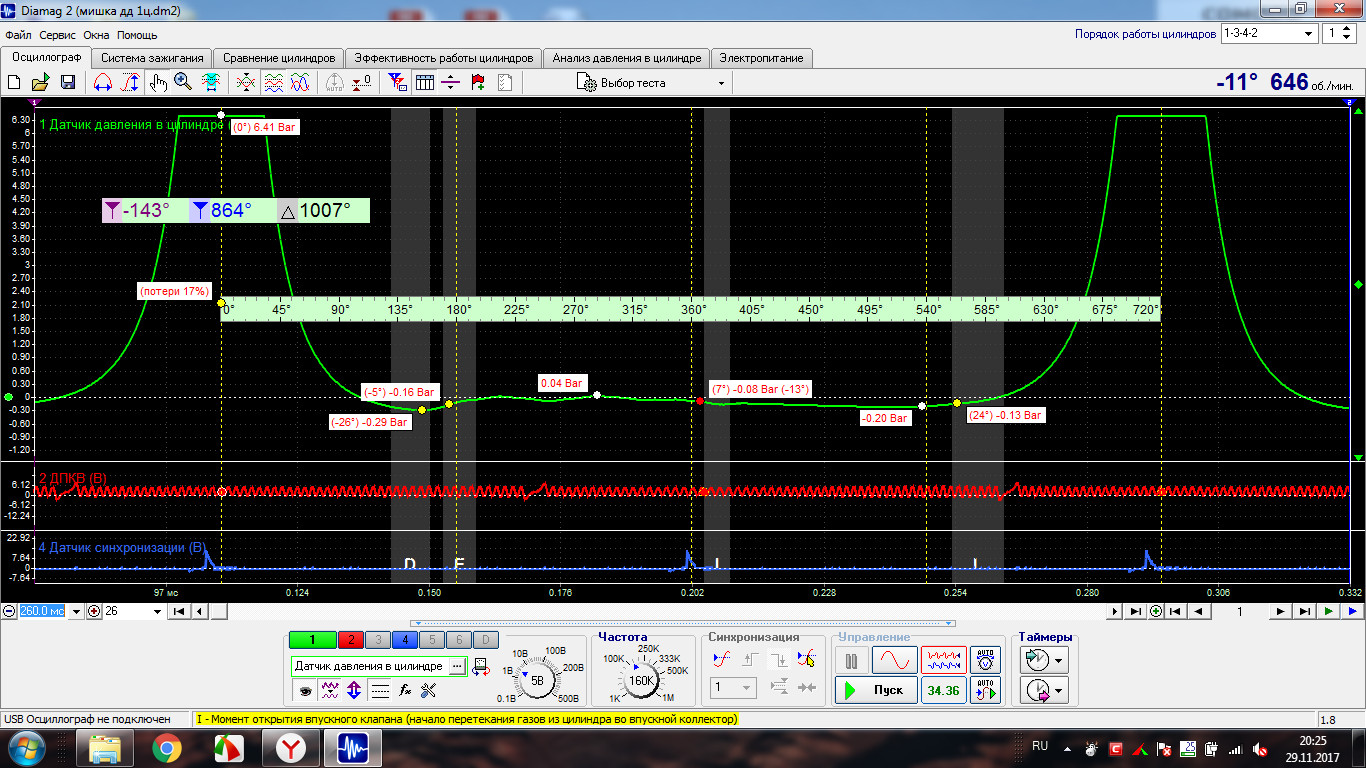The width and height of the screenshot is (1366, 768).
Task: Toggle the channel eye visibility icon
Action: 304,690
